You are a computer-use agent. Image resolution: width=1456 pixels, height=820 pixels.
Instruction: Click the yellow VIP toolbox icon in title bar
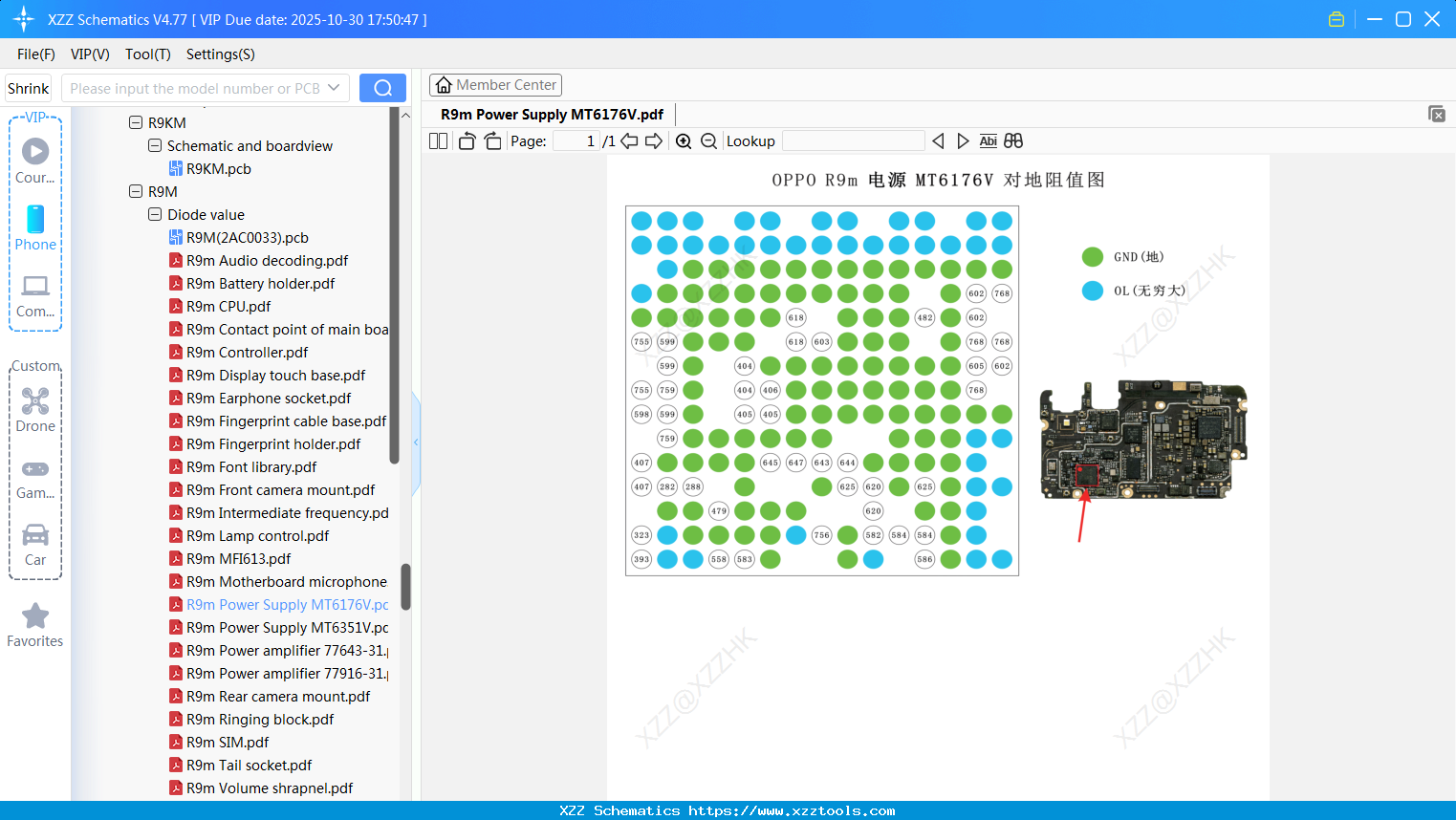coord(1336,19)
